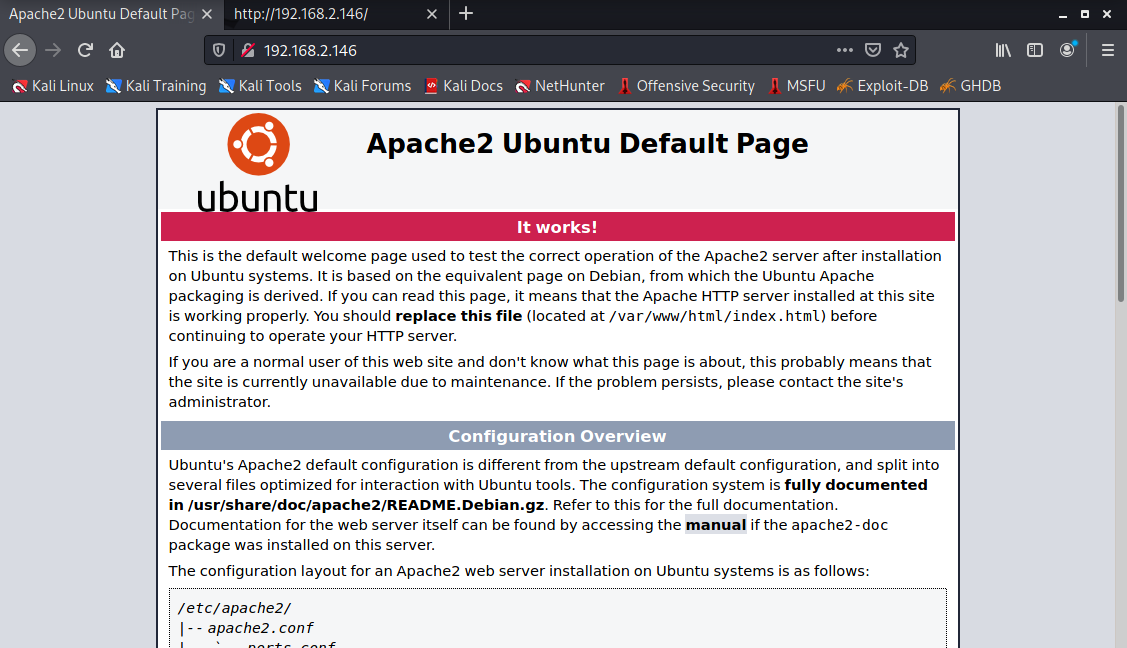Bookmark this page with star
The image size is (1127, 648).
tap(901, 50)
